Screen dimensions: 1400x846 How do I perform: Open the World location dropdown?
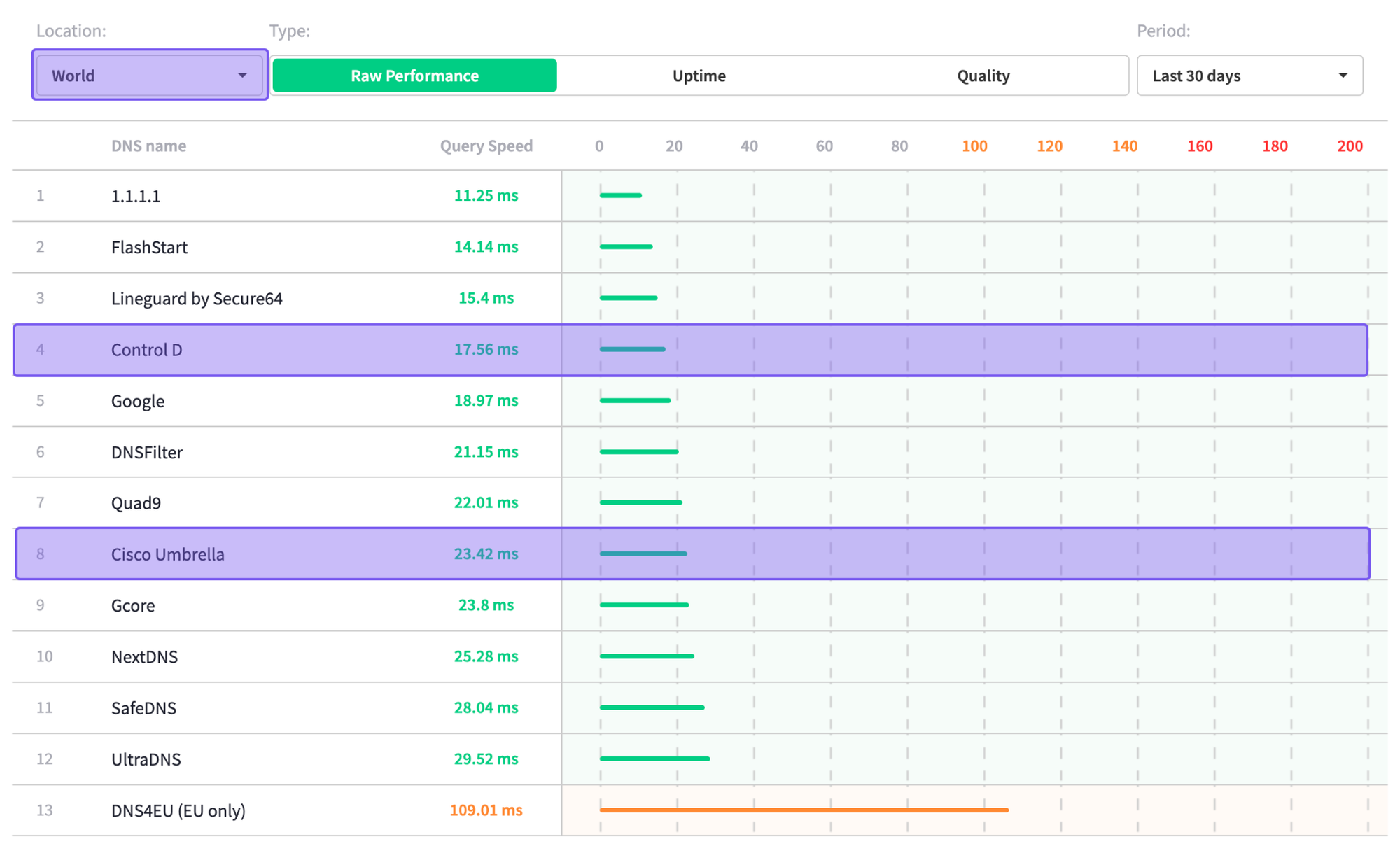click(140, 75)
